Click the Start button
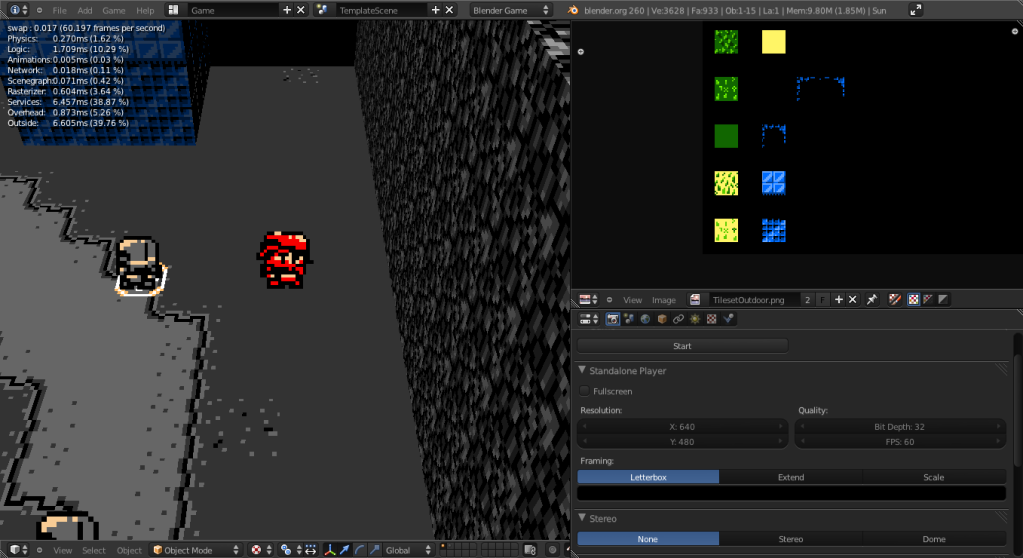The height and width of the screenshot is (558, 1023). click(682, 346)
